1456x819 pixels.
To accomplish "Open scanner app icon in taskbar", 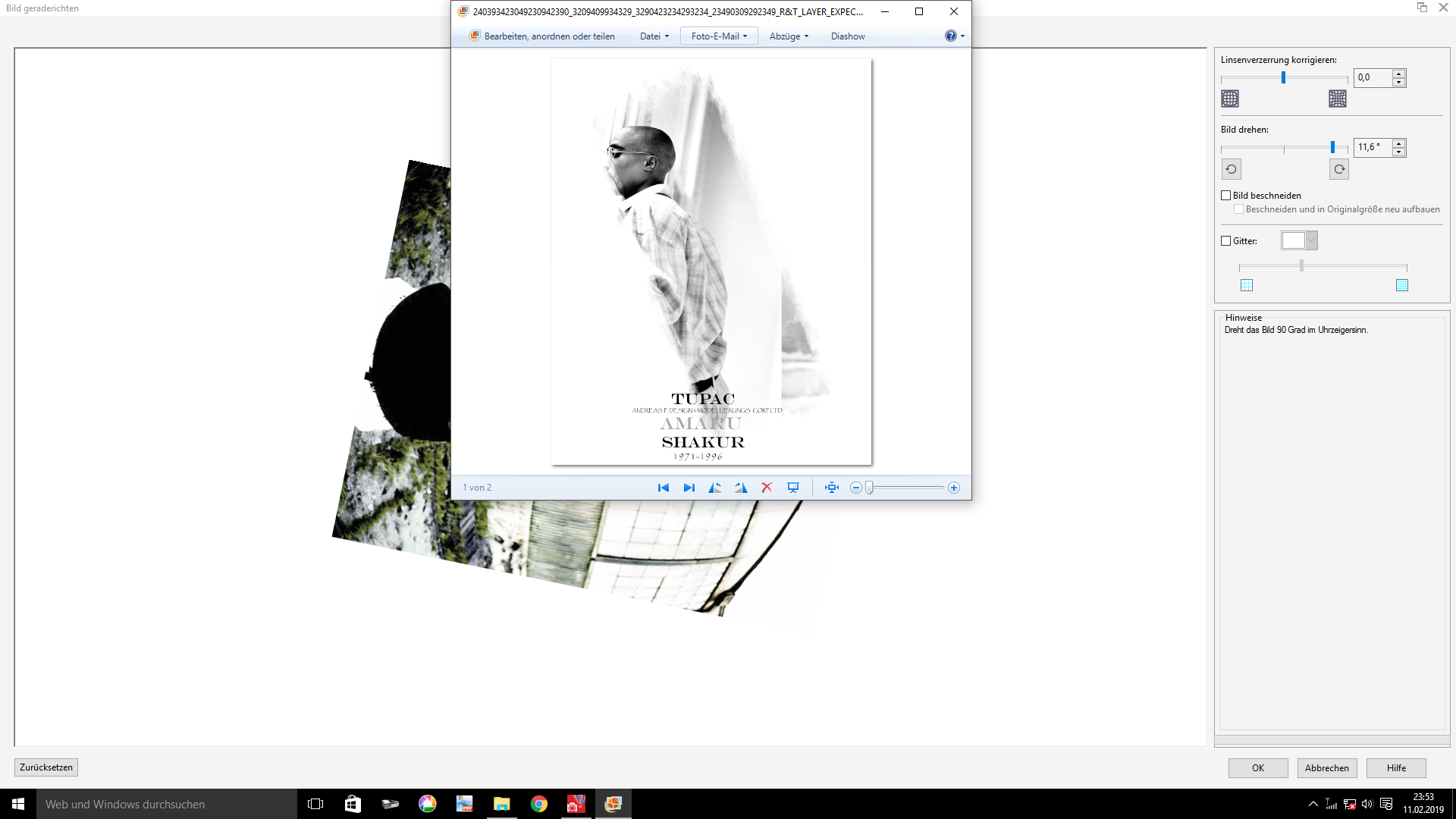I will click(390, 804).
